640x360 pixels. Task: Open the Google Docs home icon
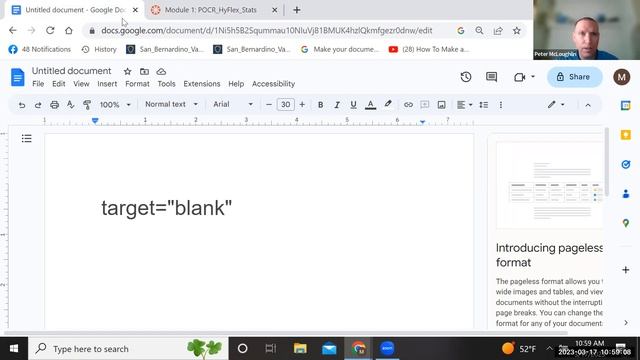click(x=18, y=77)
